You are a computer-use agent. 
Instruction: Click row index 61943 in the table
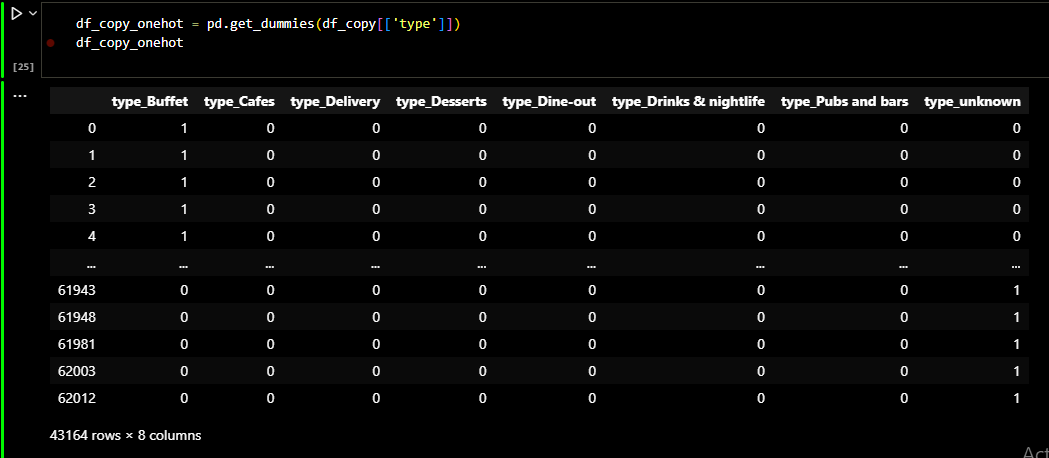click(76, 290)
